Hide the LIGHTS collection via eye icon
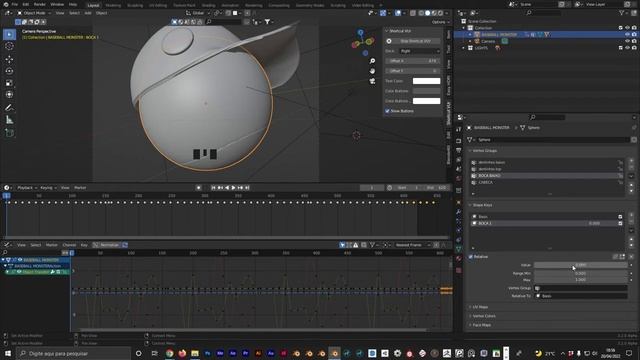640x360 pixels. coord(627,48)
